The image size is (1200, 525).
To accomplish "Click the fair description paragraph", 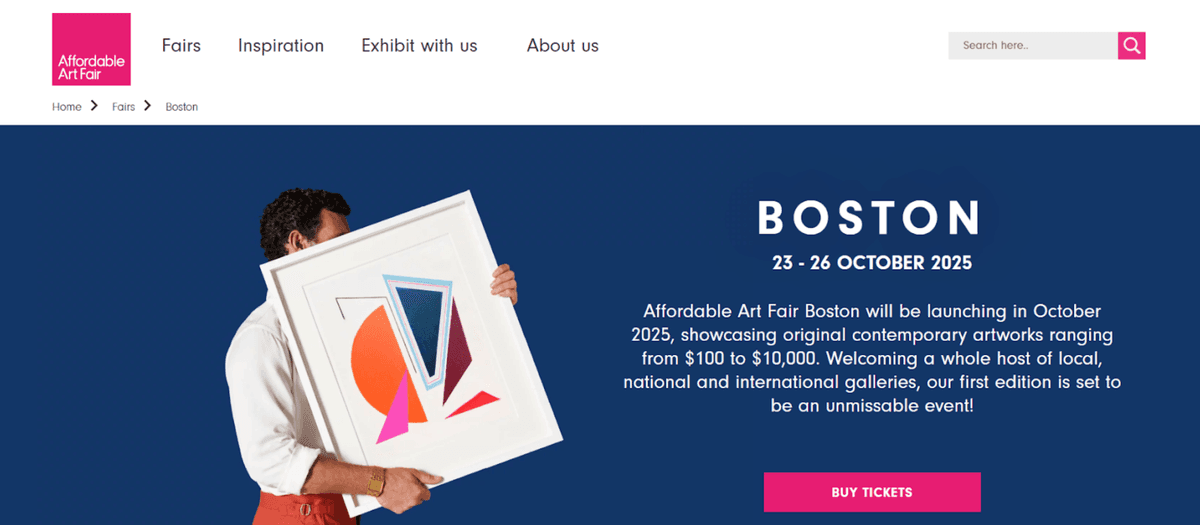I will coord(872,359).
